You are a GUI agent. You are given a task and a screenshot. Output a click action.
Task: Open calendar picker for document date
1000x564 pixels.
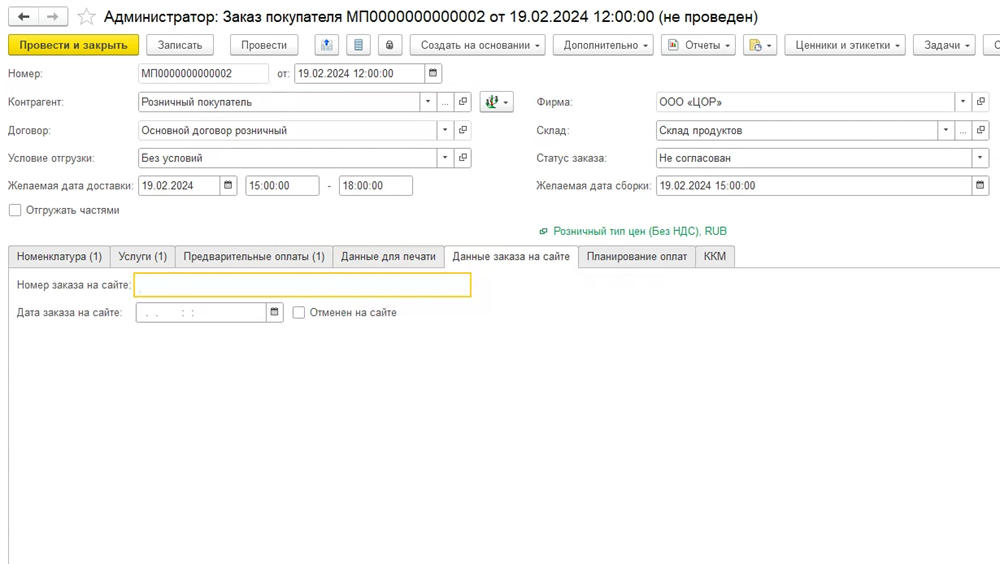(x=432, y=73)
